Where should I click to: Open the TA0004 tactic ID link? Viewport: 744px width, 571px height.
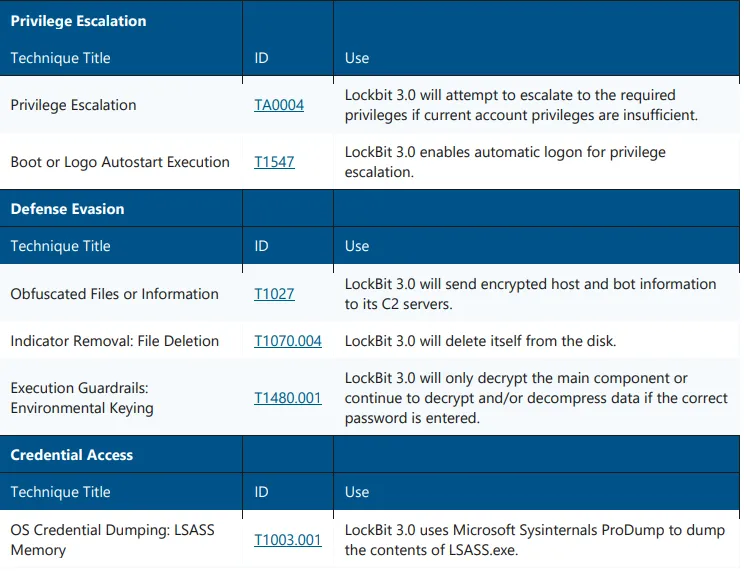tap(279, 105)
